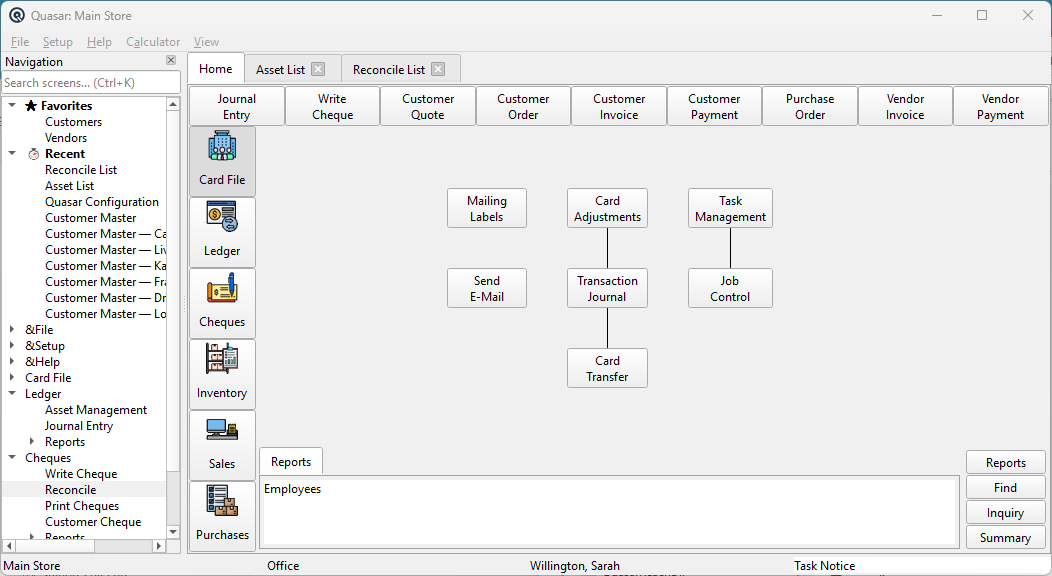
Task: Select Print Cheques in navigation tree
Action: pyautogui.click(x=82, y=506)
